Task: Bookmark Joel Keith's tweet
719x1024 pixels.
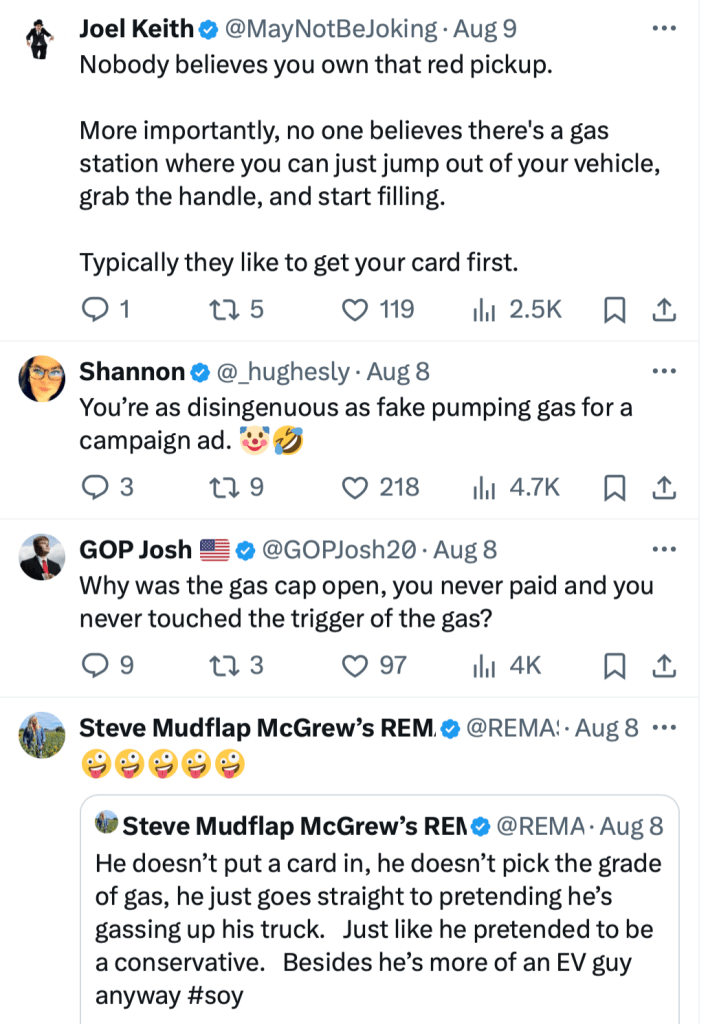Action: click(x=615, y=310)
